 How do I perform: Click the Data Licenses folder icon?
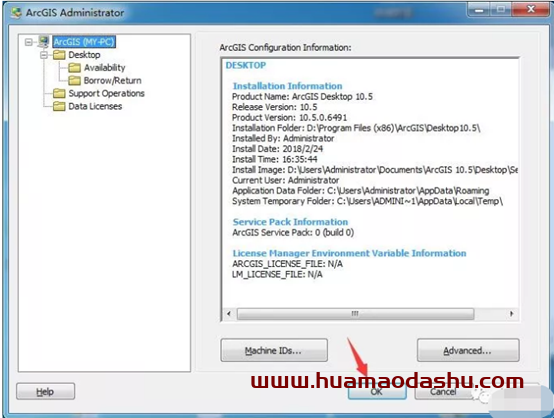point(59,106)
